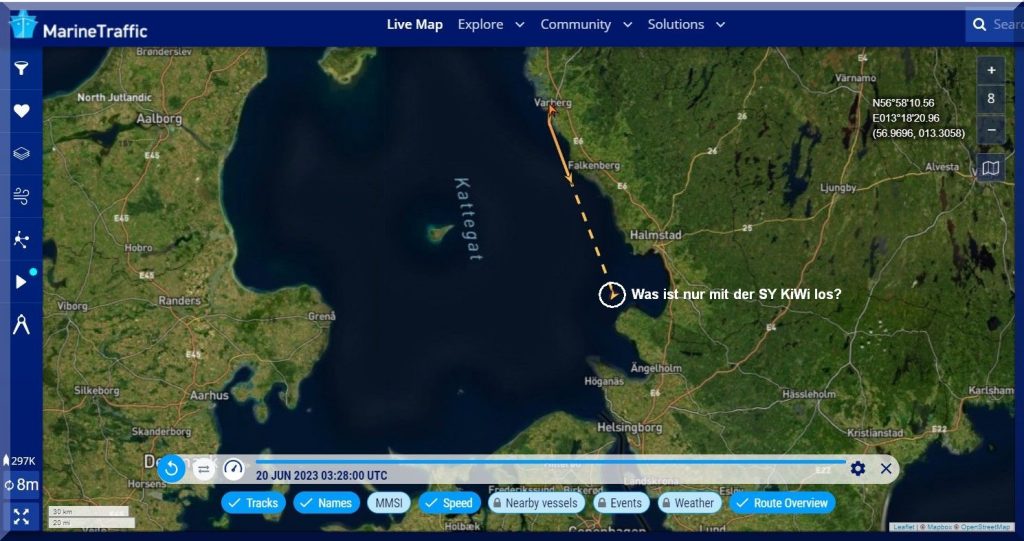Click the fullscreen expand icon
Screen dimensions: 1024x541
(x=21, y=517)
